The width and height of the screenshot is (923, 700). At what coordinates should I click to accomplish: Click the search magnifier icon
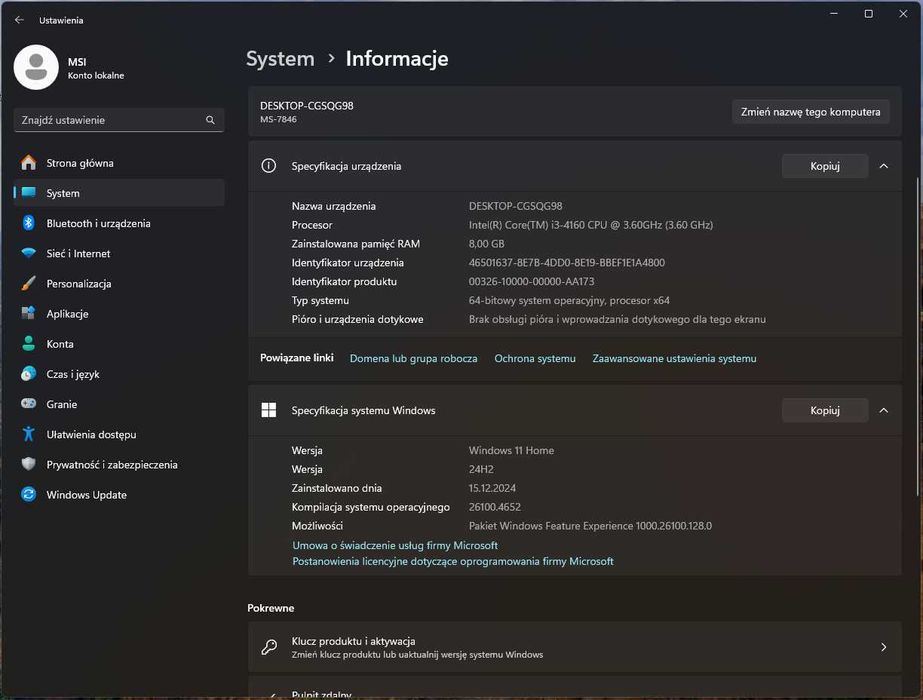210,120
